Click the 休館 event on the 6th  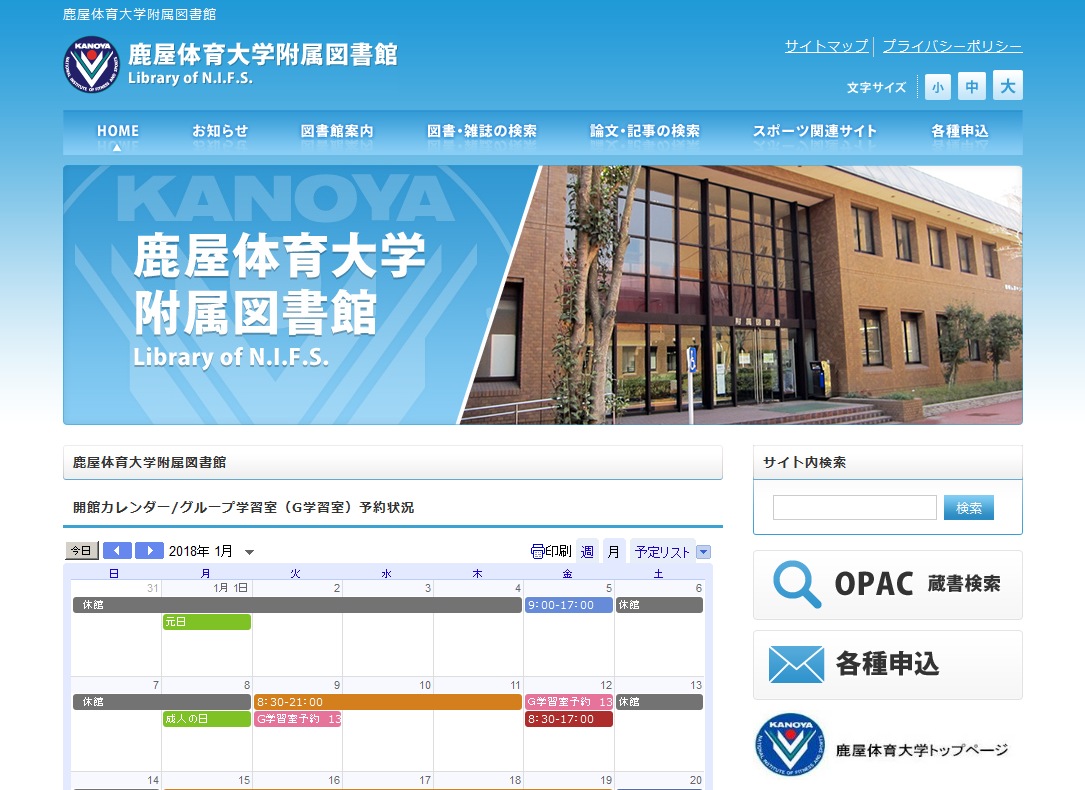tap(659, 605)
